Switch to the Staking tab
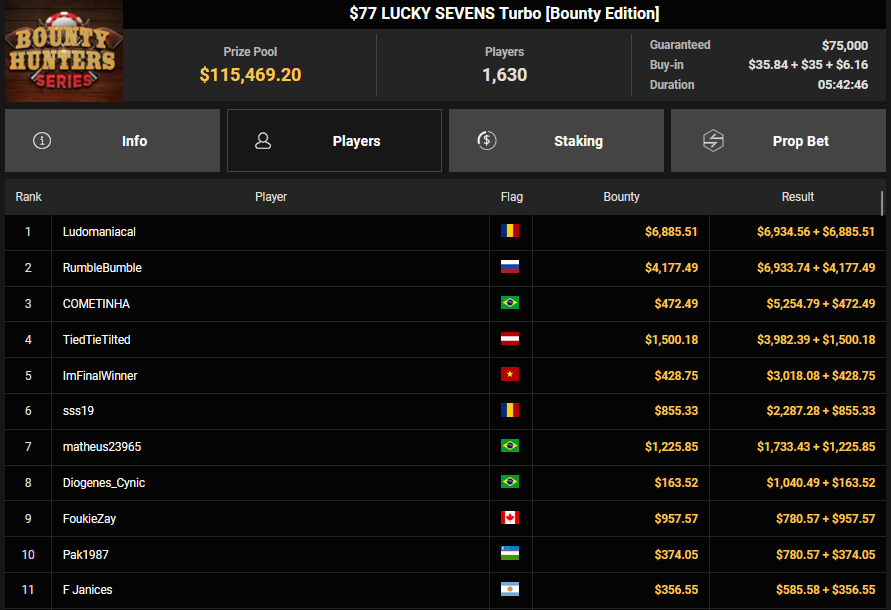This screenshot has width=891, height=610. click(556, 141)
